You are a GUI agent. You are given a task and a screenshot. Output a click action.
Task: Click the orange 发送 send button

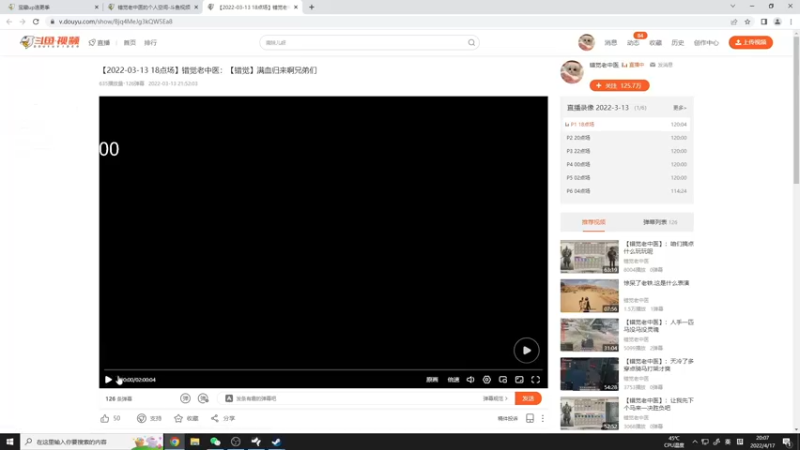[528, 398]
